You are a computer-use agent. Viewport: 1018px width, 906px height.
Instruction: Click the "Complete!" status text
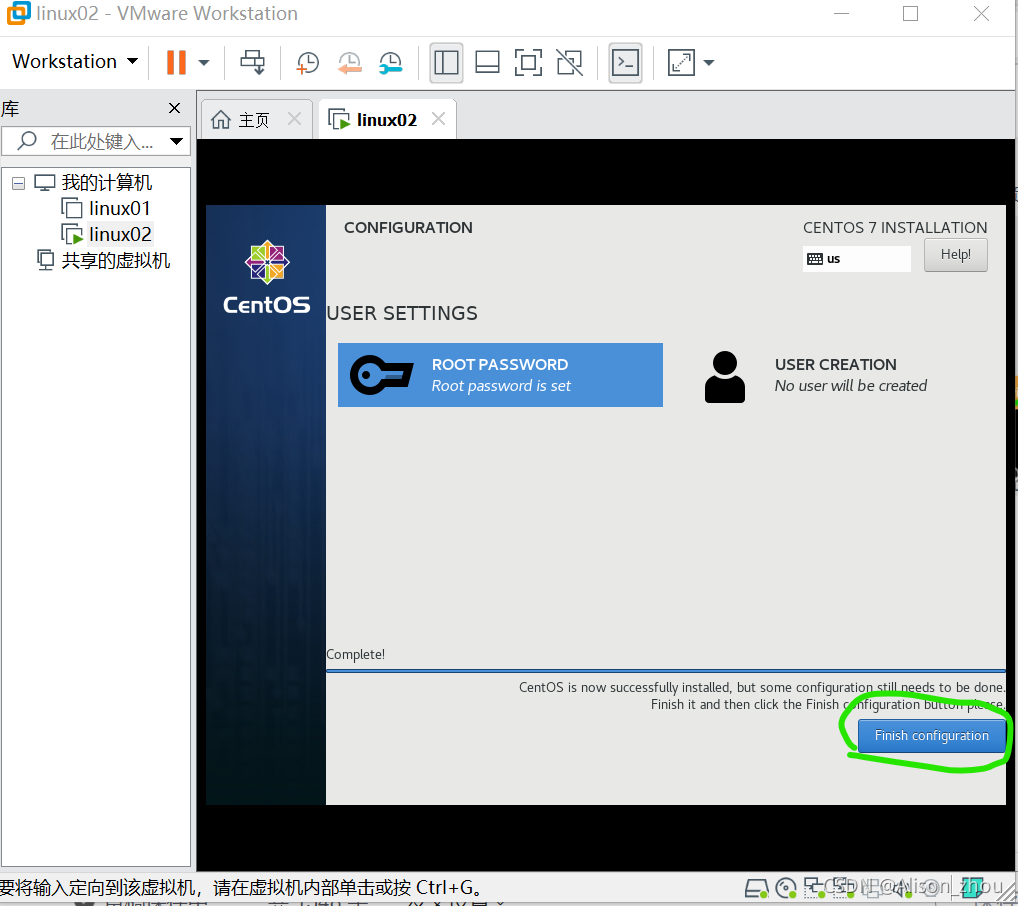pos(356,654)
